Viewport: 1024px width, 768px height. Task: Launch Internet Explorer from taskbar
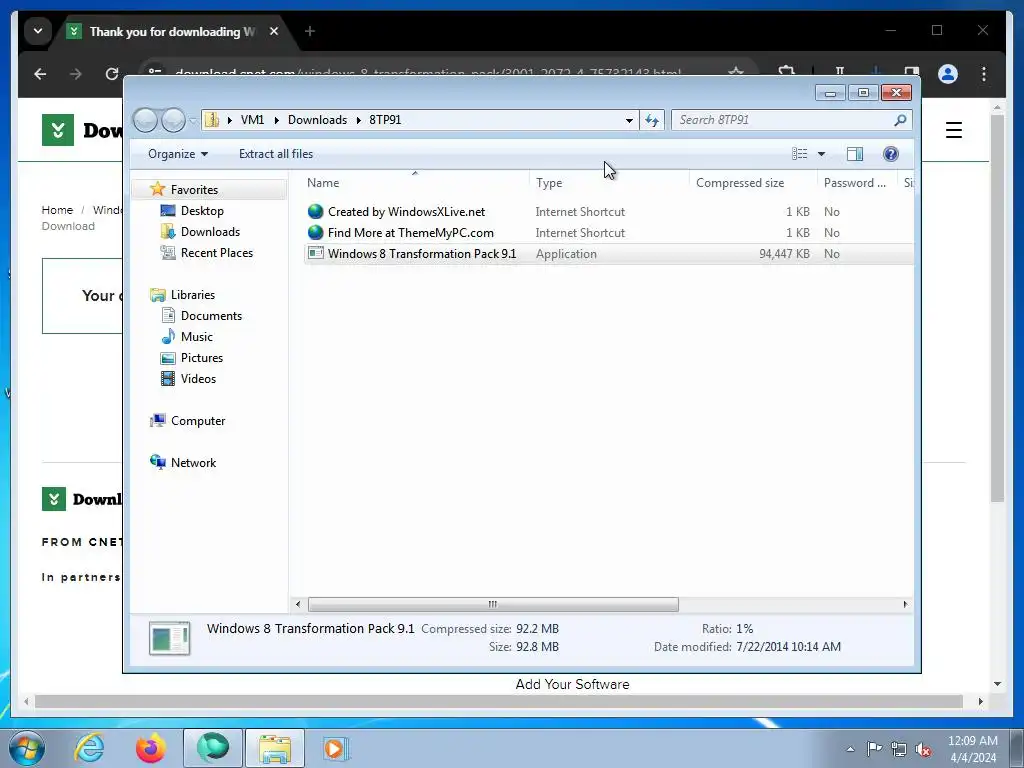[89, 748]
